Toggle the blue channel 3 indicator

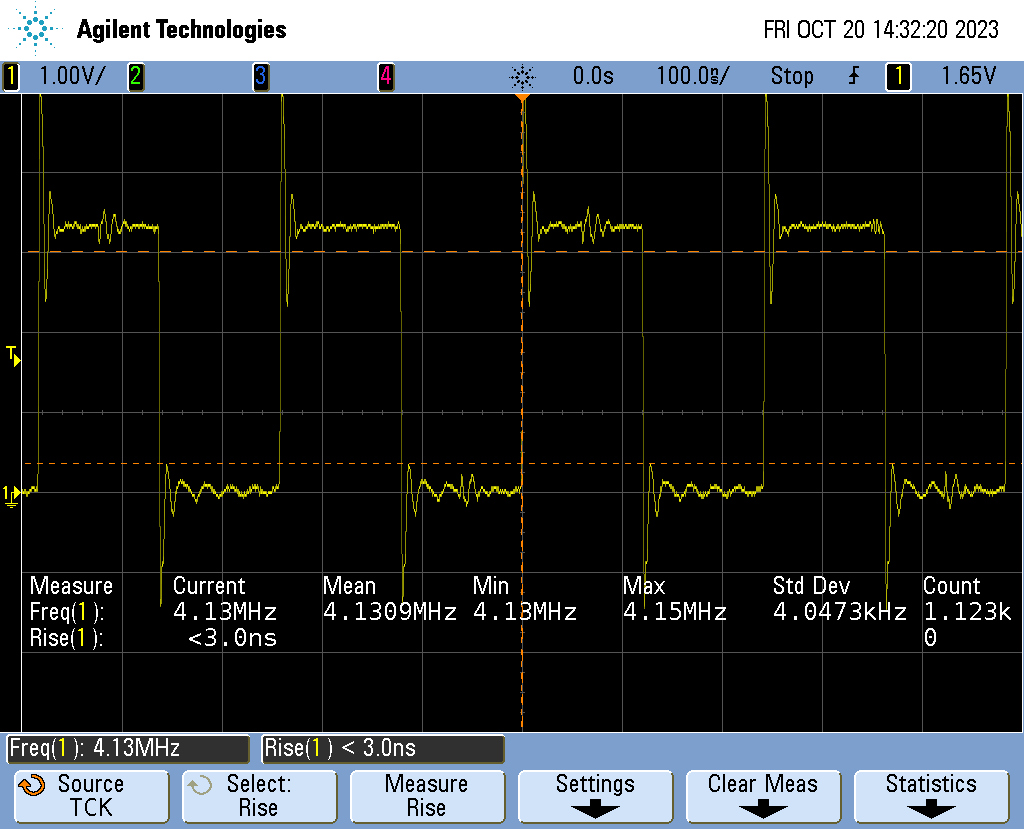coord(260,76)
